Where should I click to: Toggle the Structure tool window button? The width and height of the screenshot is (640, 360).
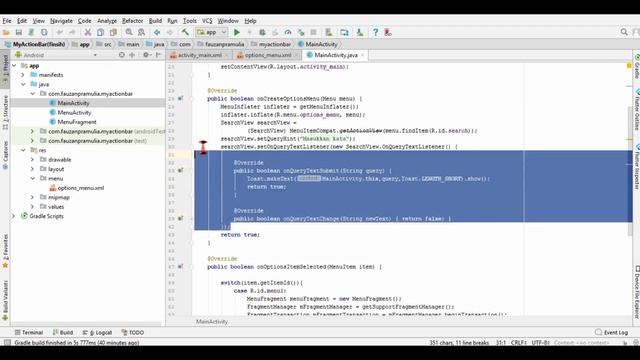pos(5,112)
